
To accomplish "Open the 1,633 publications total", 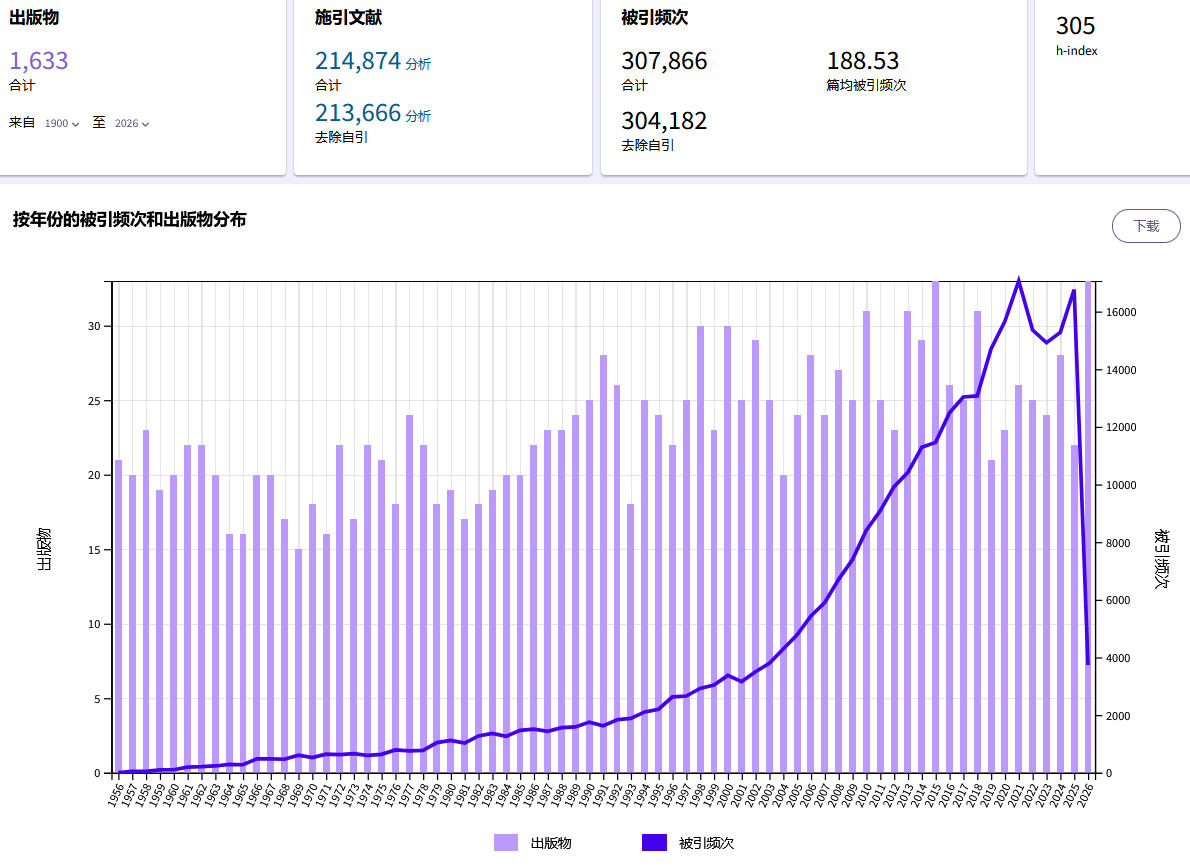I will pyautogui.click(x=39, y=61).
